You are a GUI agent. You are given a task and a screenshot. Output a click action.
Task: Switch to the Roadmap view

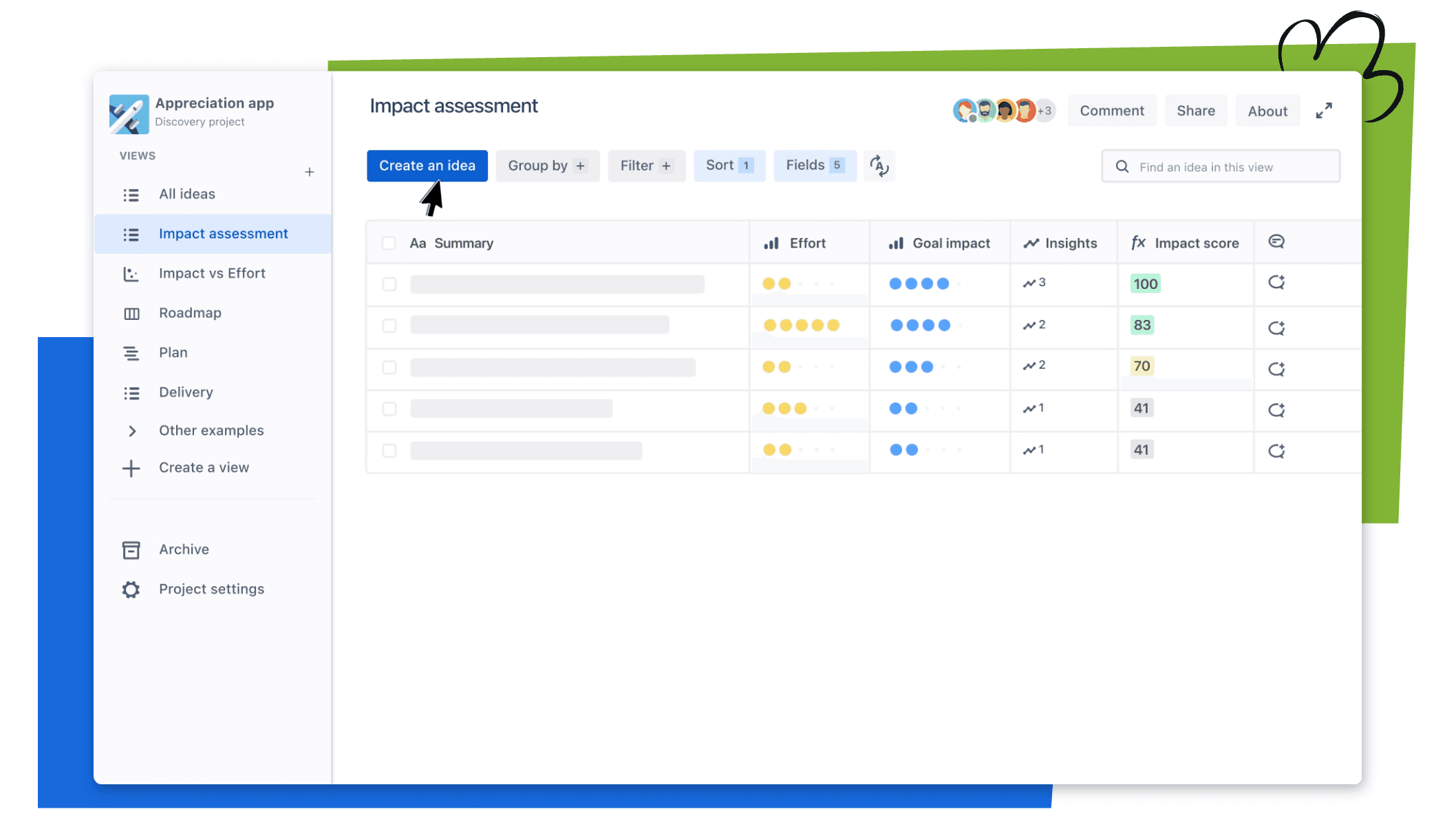[190, 313]
